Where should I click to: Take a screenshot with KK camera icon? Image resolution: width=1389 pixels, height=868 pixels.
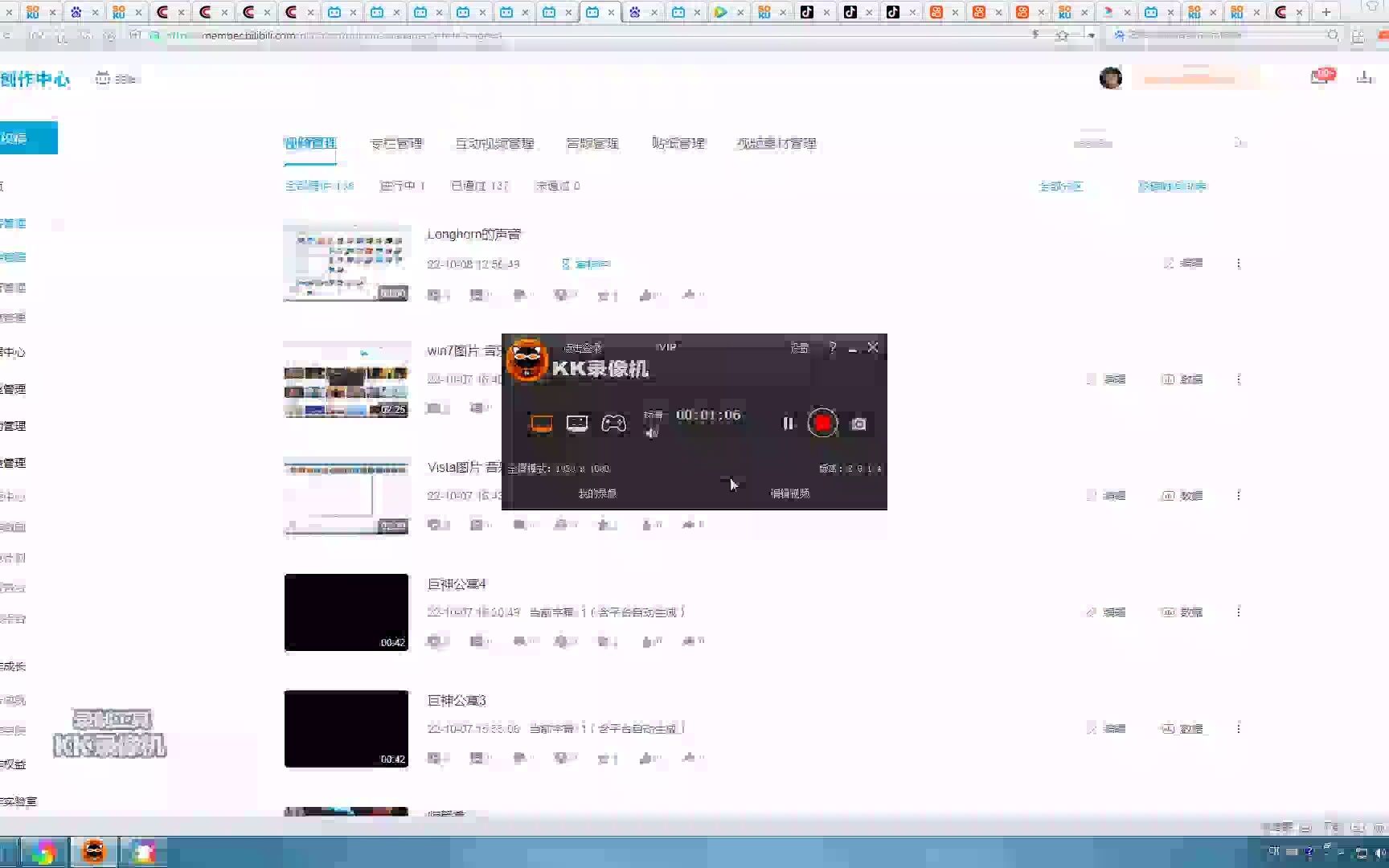858,424
